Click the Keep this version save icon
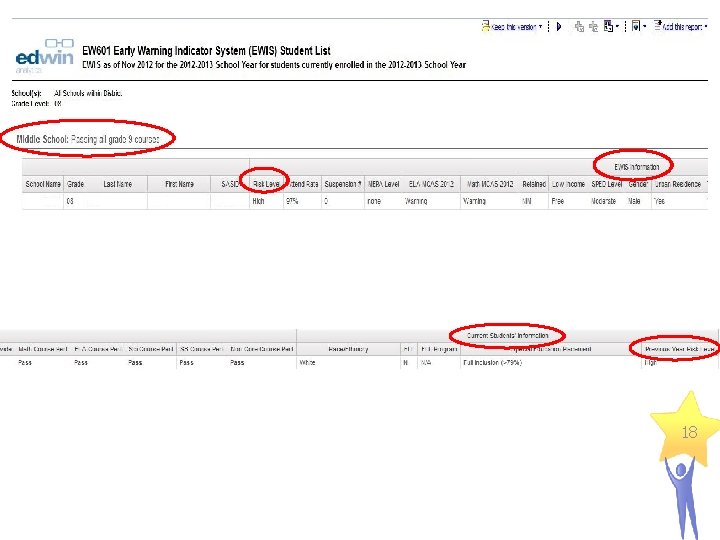The width and height of the screenshot is (720, 540). (485, 26)
